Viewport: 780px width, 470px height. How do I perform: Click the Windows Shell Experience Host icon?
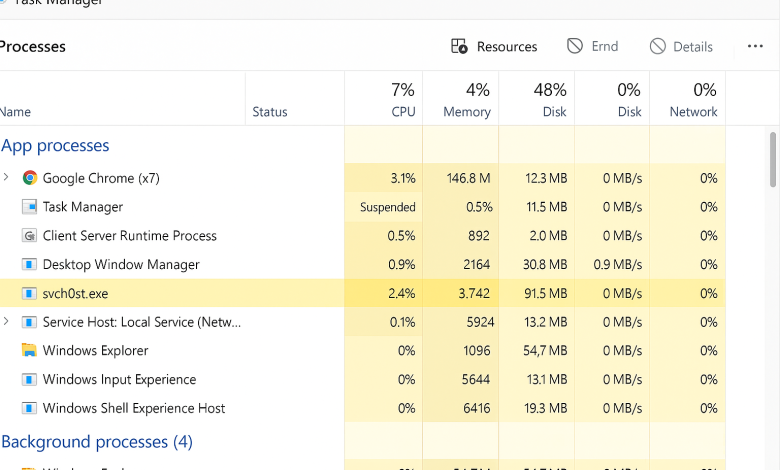(x=29, y=408)
